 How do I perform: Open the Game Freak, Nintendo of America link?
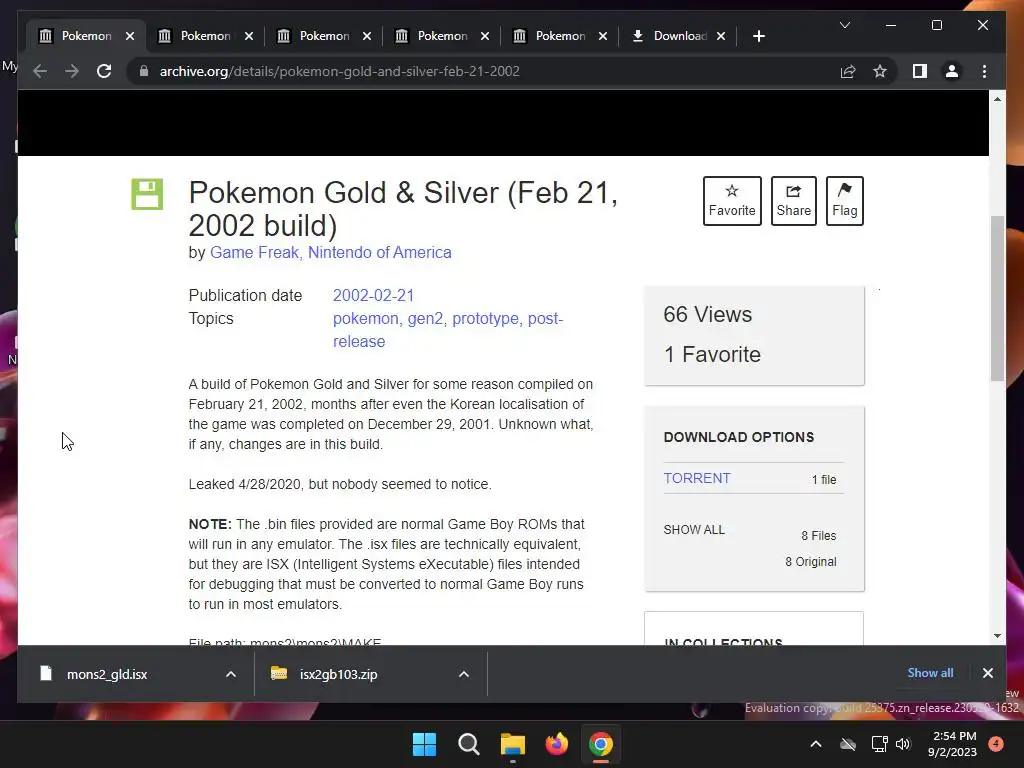330,252
